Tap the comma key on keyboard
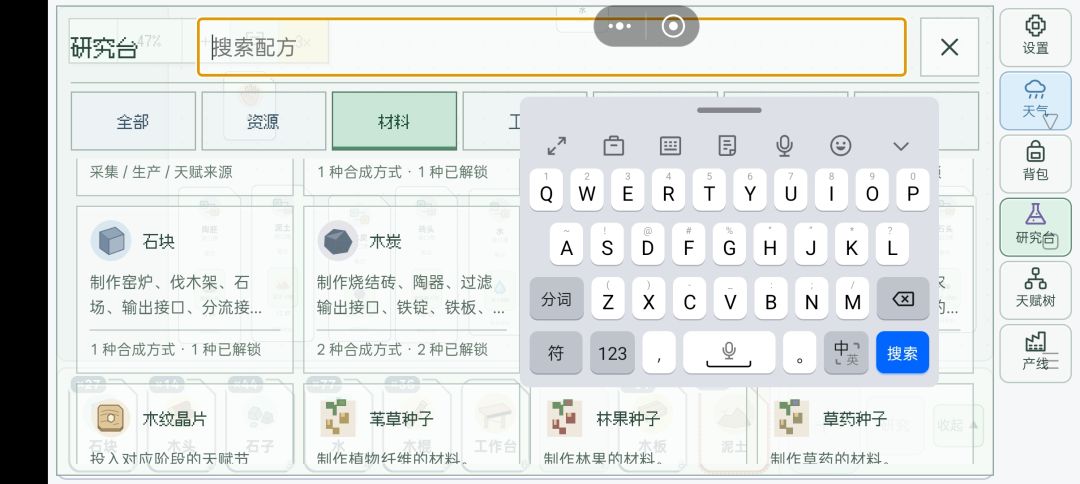This screenshot has width=1080, height=484. click(659, 353)
